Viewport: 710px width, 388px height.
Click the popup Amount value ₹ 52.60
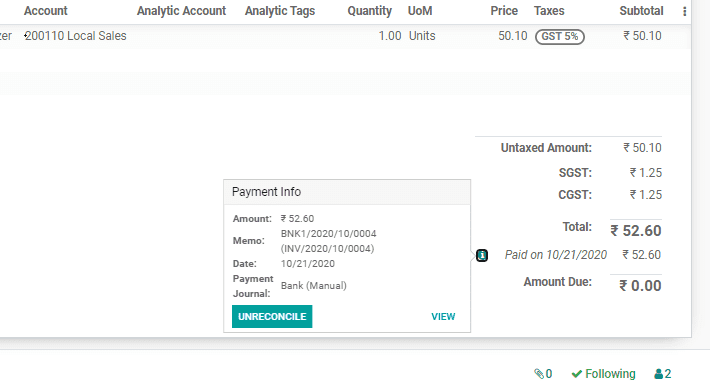(297, 219)
